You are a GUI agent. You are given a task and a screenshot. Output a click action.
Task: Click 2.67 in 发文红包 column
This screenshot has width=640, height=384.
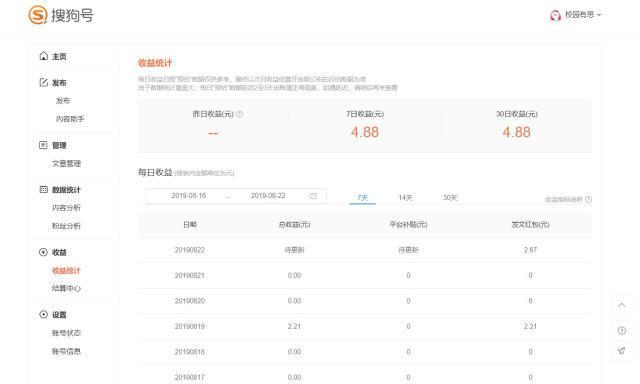530,250
